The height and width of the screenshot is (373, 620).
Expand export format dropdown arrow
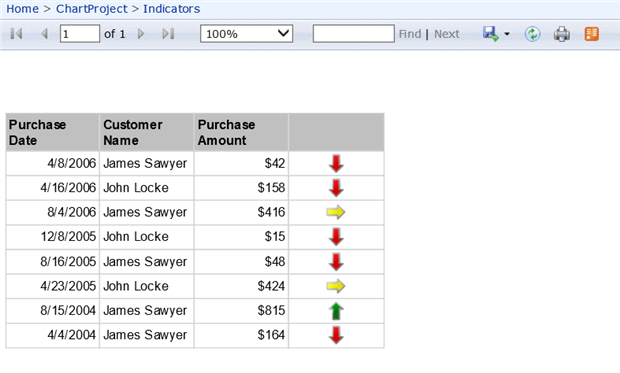point(507,34)
